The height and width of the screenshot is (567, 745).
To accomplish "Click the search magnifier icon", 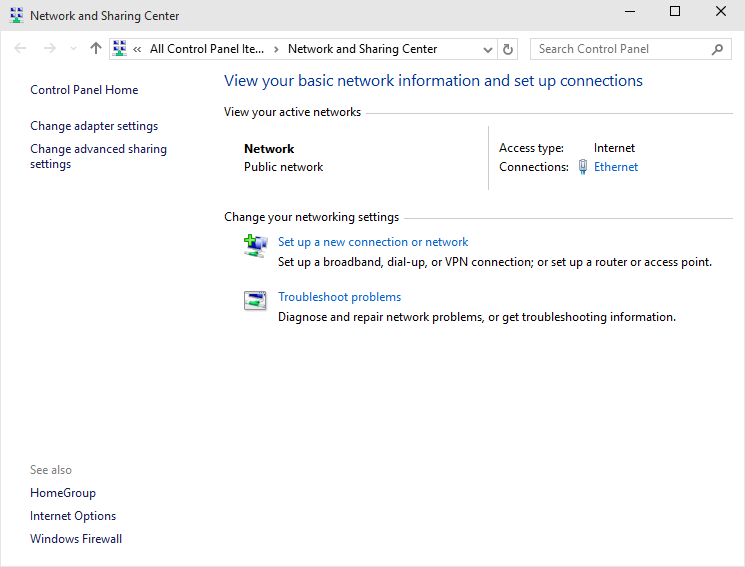I will click(717, 49).
